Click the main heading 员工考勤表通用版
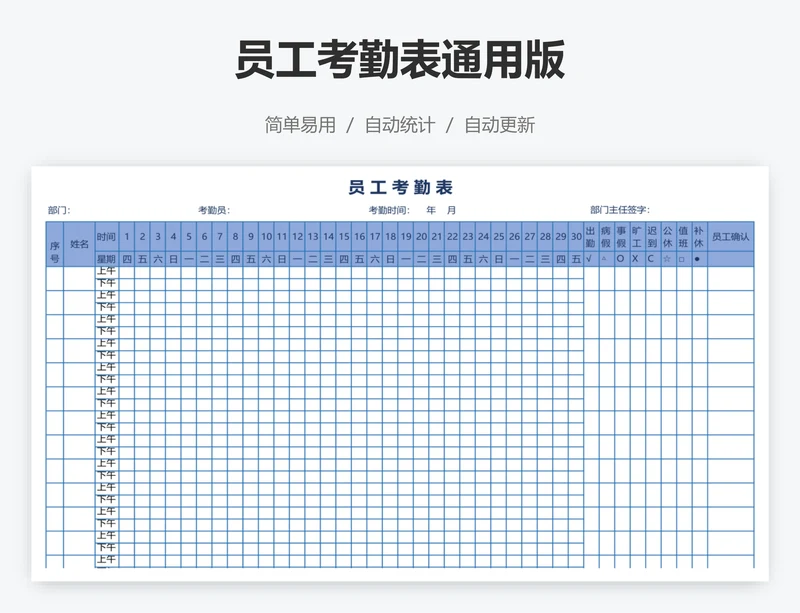Viewport: 800px width, 613px height. click(x=399, y=60)
